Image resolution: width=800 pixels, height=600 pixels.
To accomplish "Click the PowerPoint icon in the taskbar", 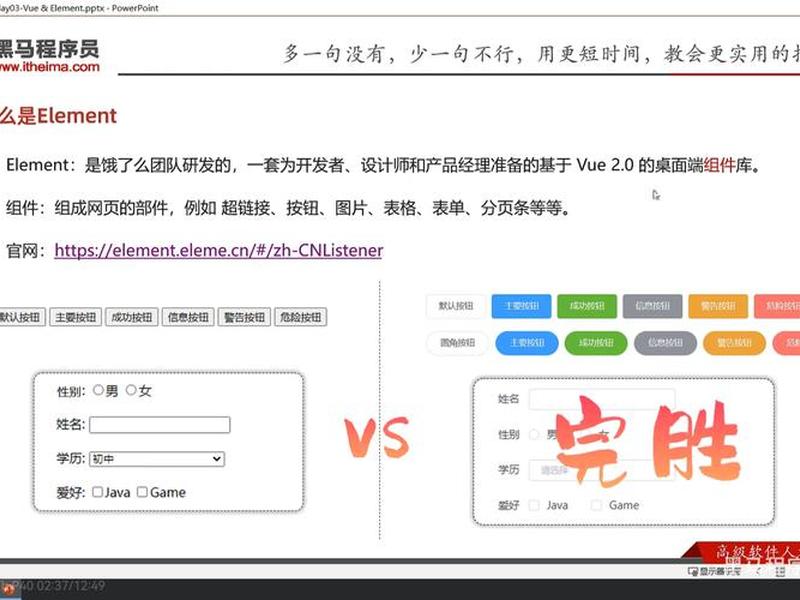I will click(x=9, y=589).
